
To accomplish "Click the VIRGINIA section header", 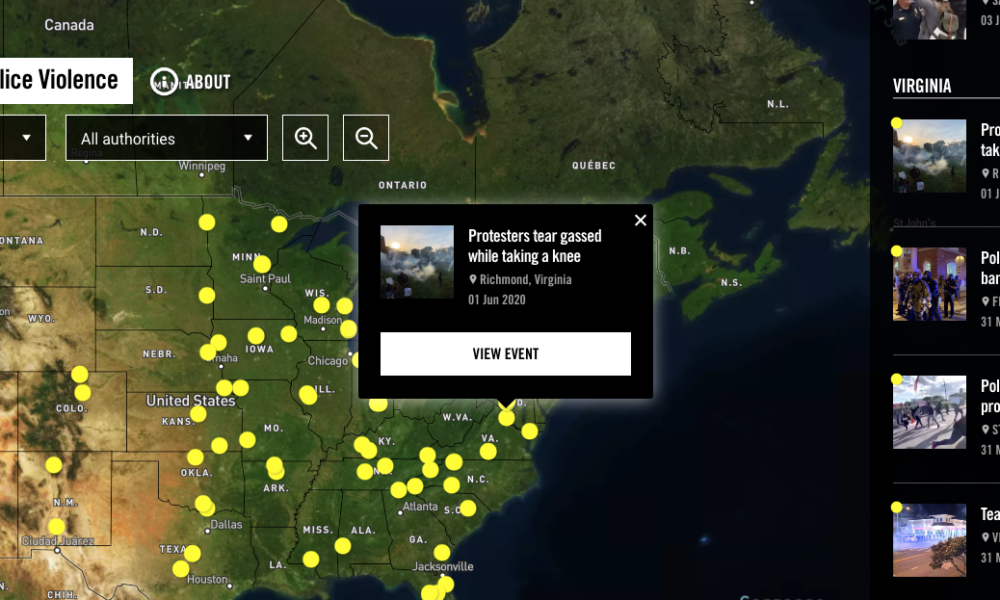I will (x=921, y=85).
